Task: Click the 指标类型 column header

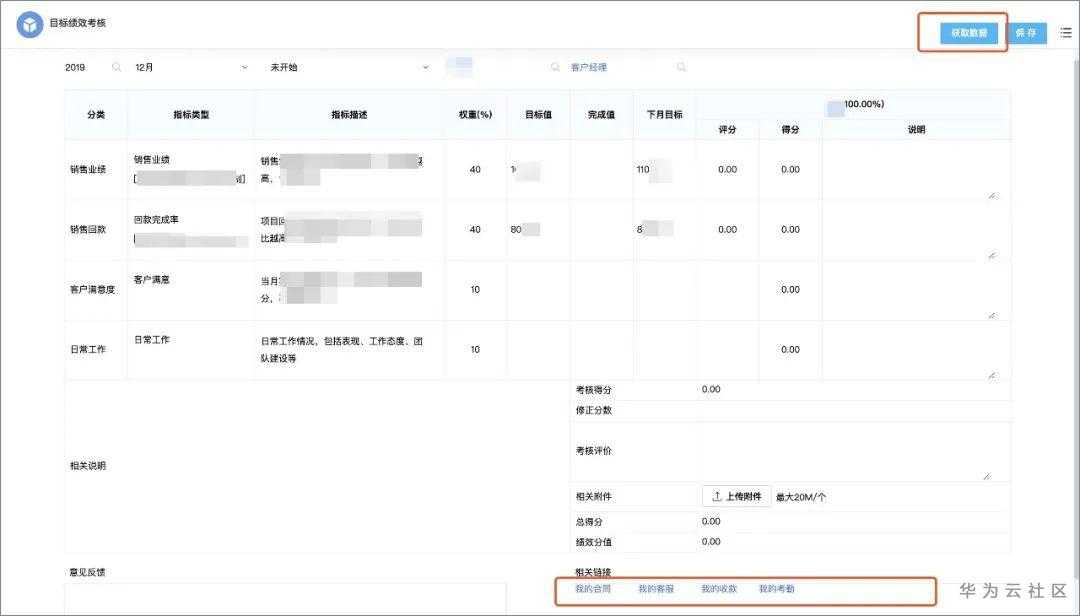Action: click(191, 114)
